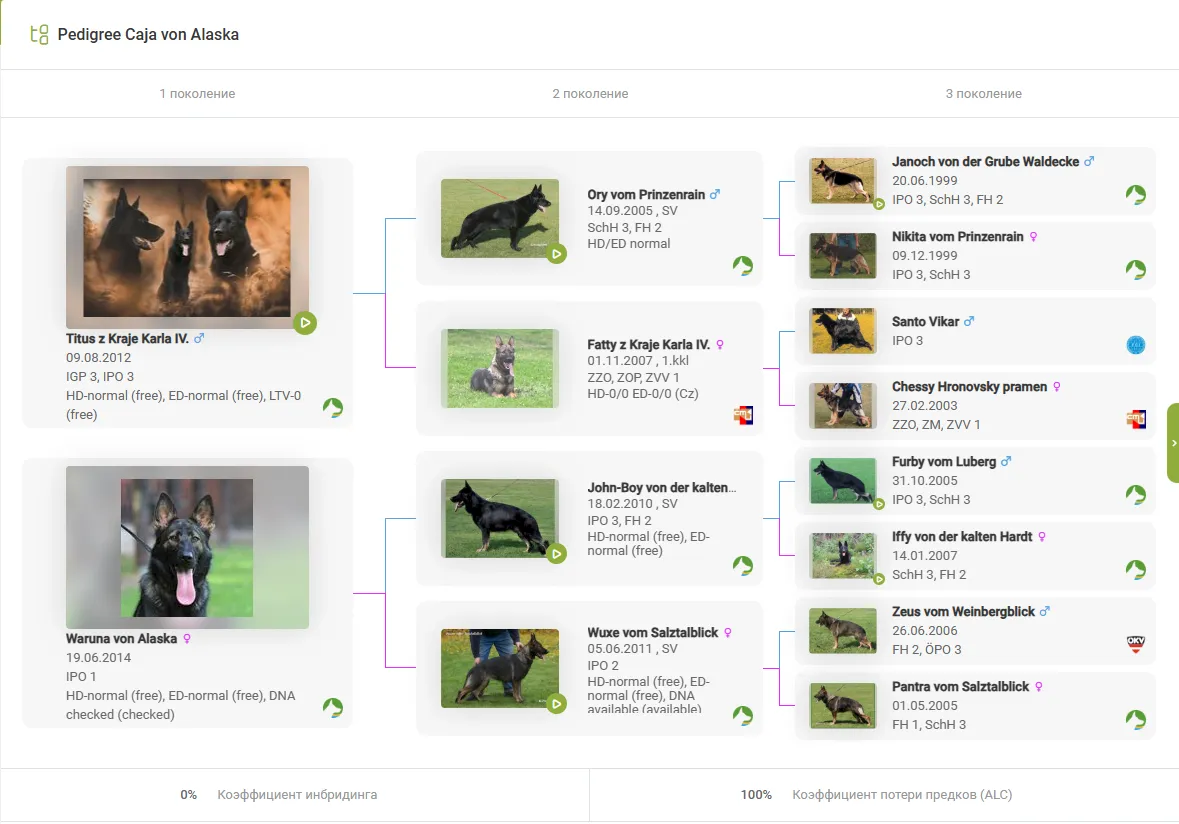Open Nikita vom Prinzenrain name link
The height and width of the screenshot is (824, 1179).
coord(957,237)
